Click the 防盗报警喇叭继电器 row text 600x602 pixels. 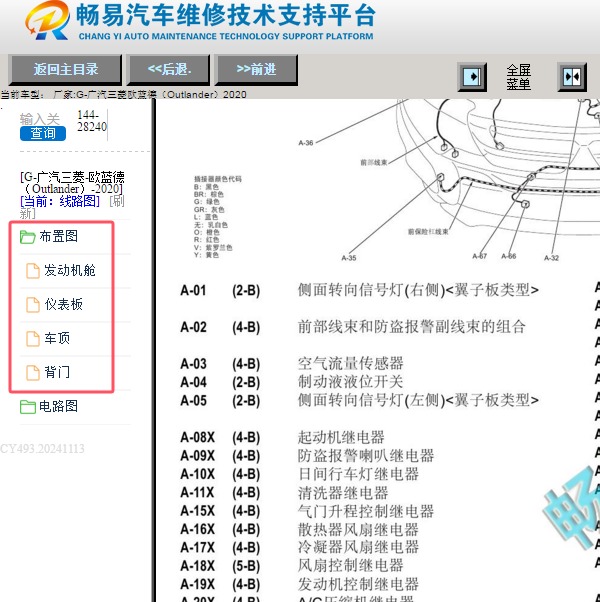[366, 456]
